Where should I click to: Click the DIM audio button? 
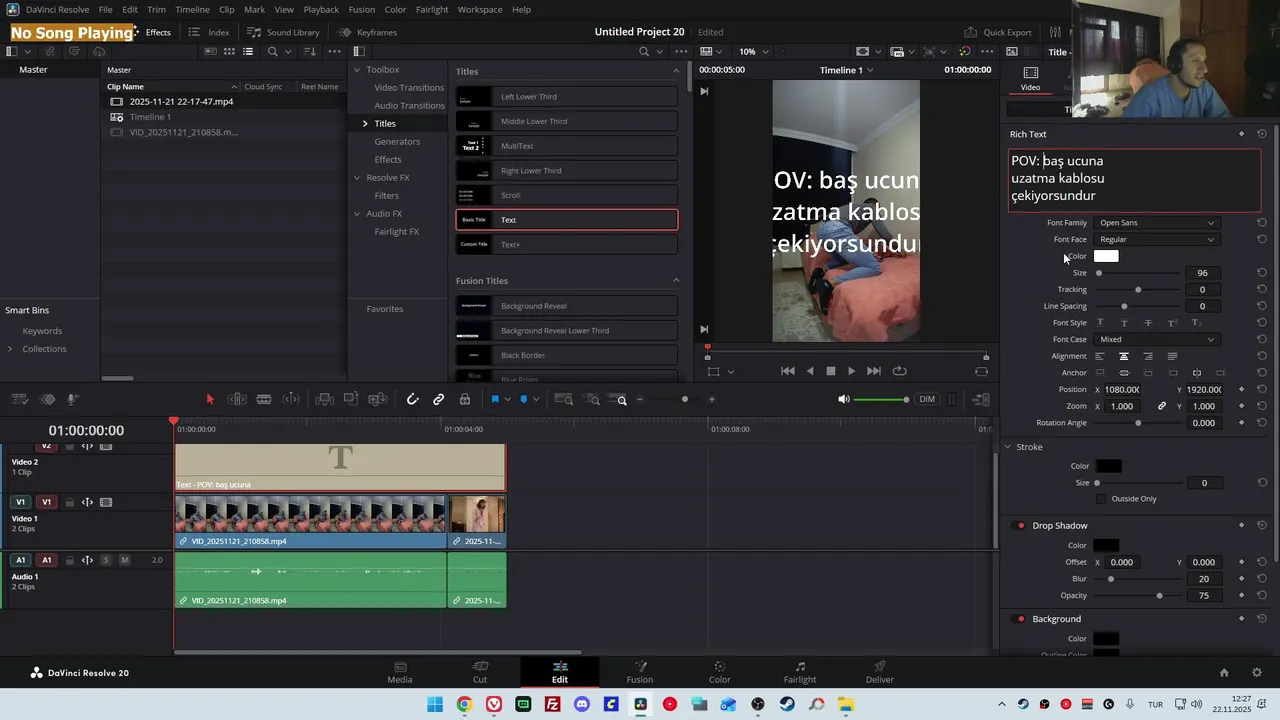coord(927,399)
